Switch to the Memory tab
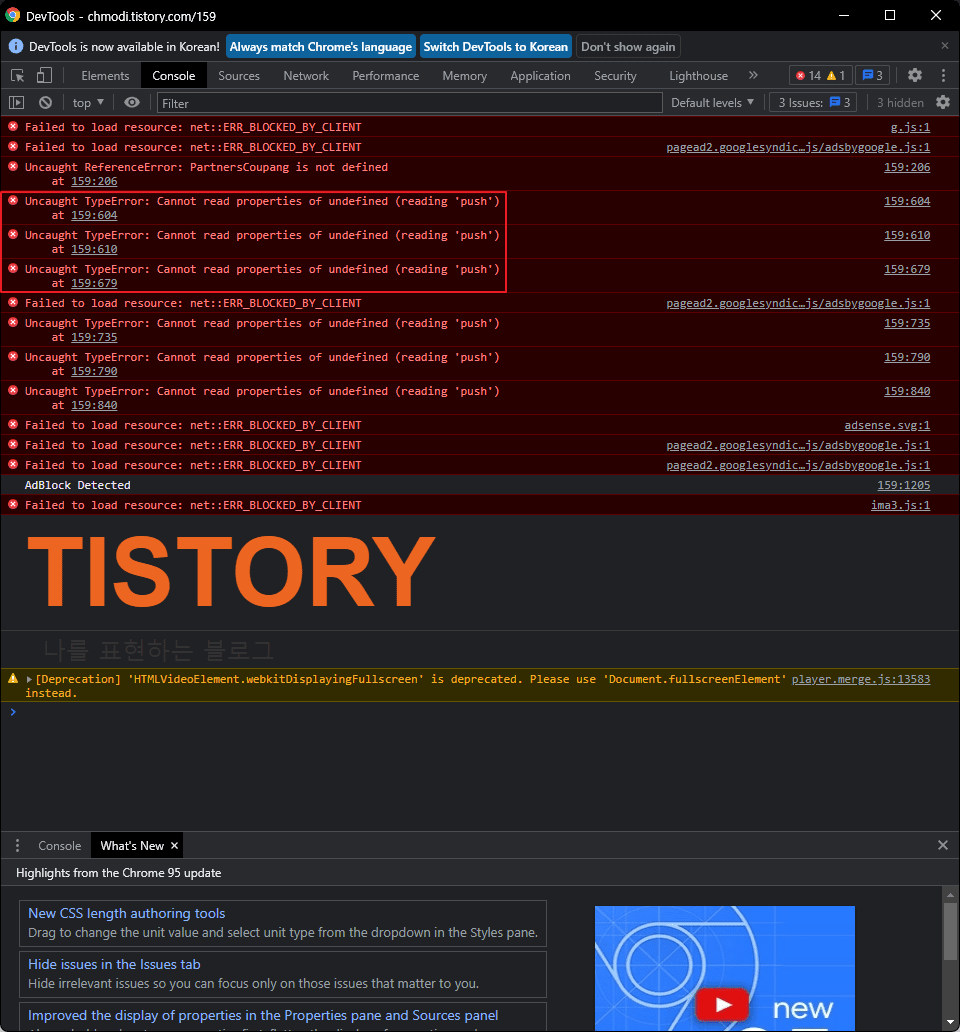This screenshot has width=960, height=1032. point(465,76)
